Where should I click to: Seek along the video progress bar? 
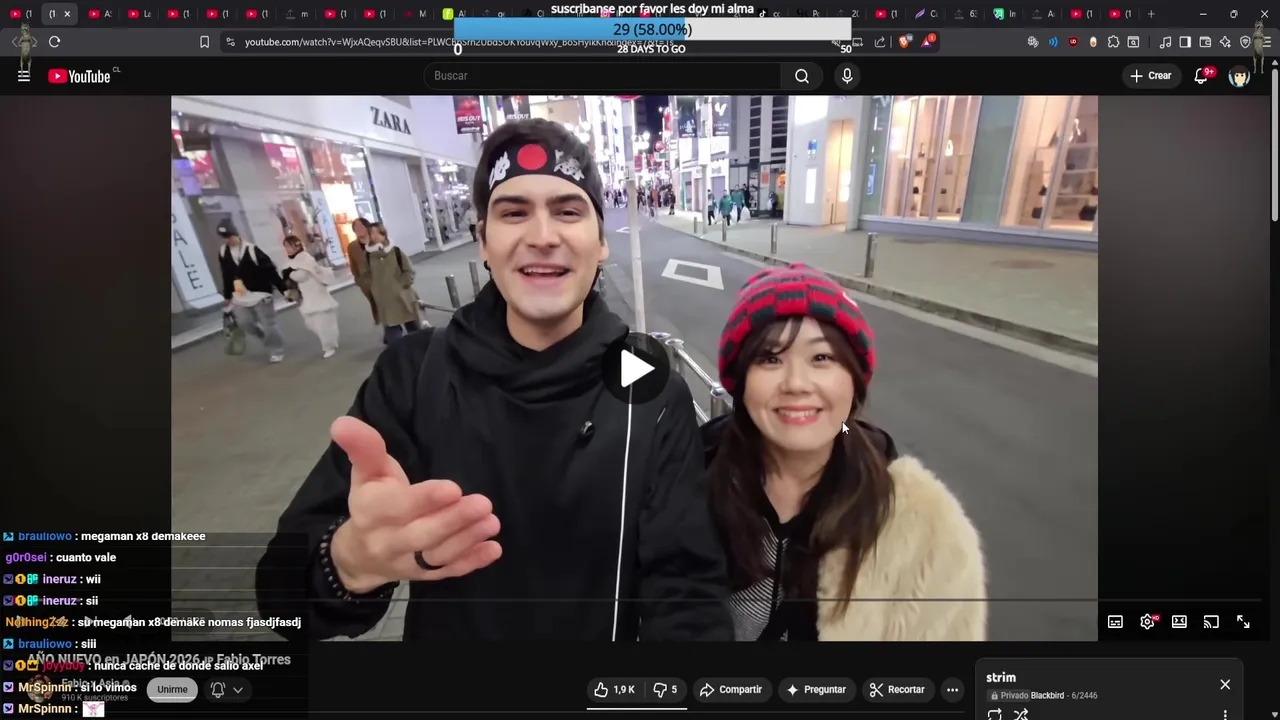(634, 600)
